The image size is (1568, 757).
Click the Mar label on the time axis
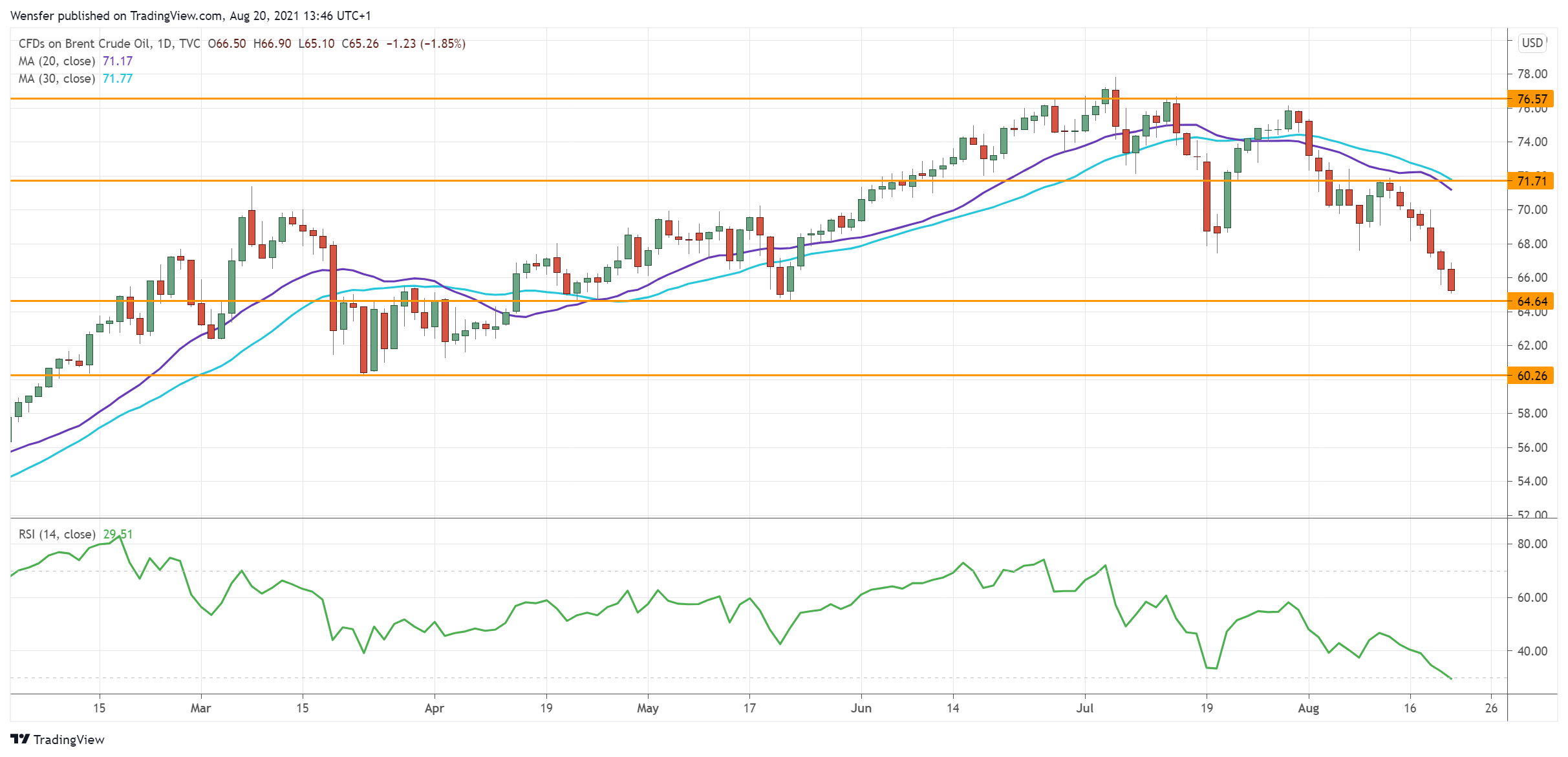point(200,708)
